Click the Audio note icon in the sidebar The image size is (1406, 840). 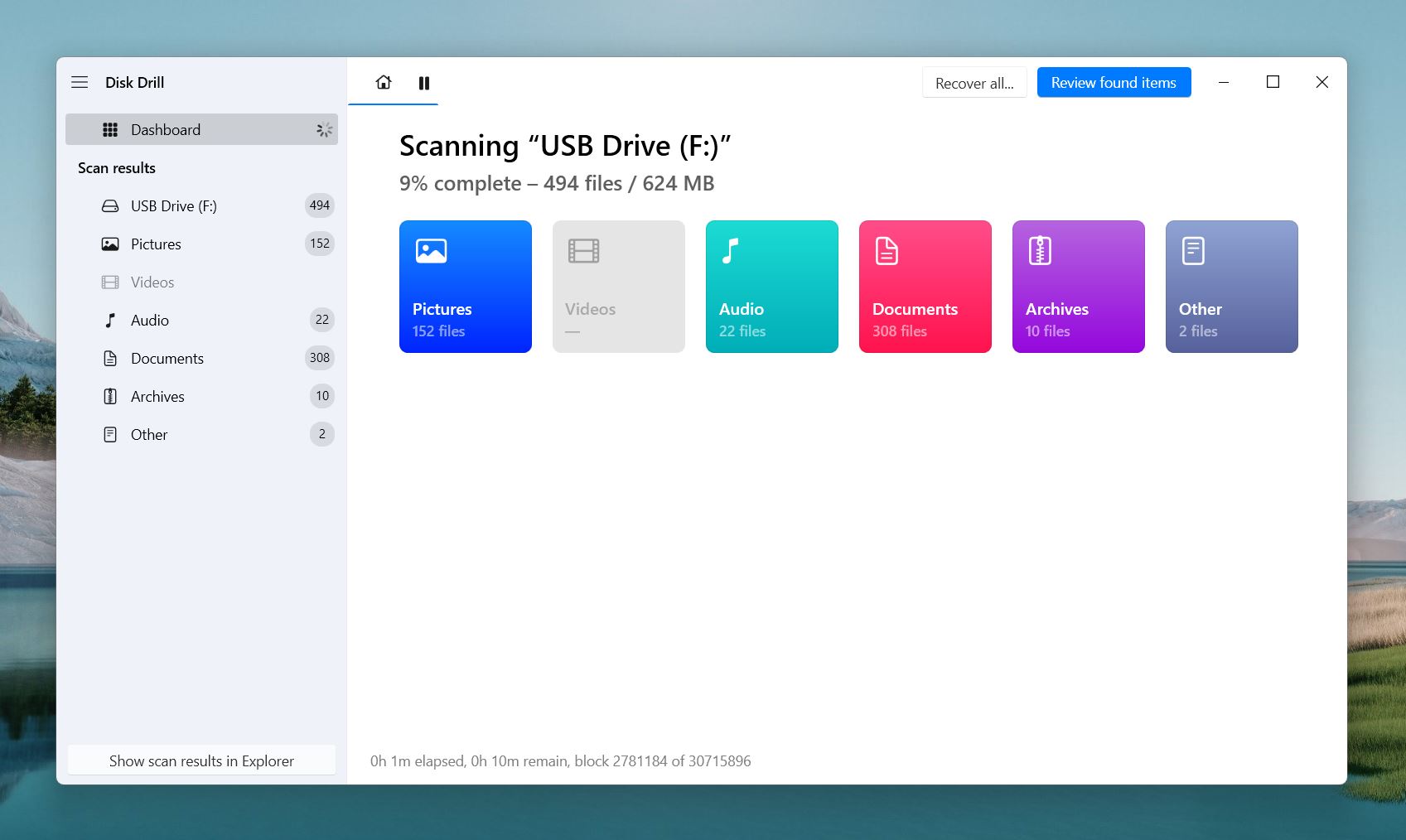(110, 320)
